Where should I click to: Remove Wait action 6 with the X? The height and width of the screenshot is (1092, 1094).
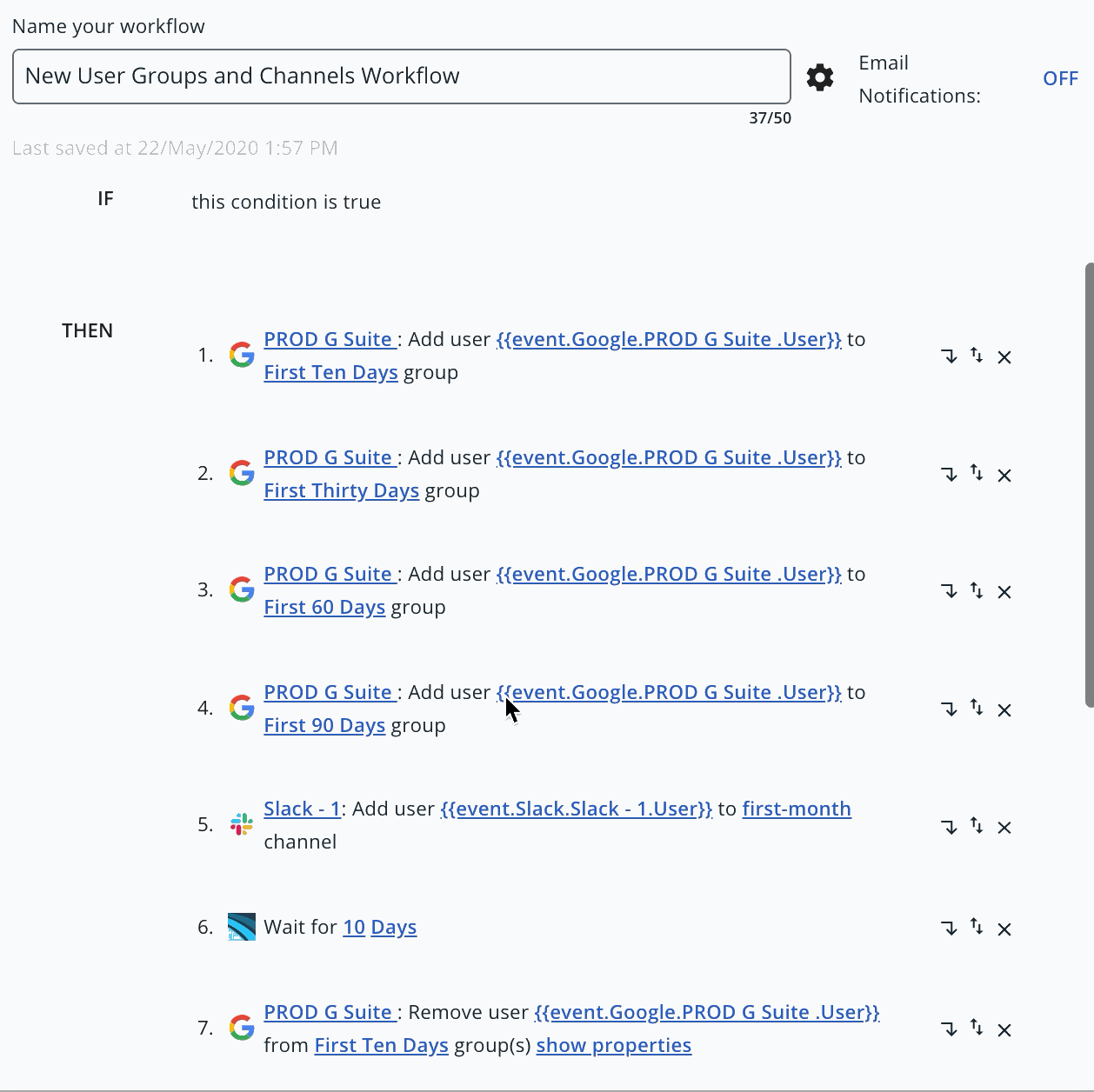click(x=1004, y=929)
